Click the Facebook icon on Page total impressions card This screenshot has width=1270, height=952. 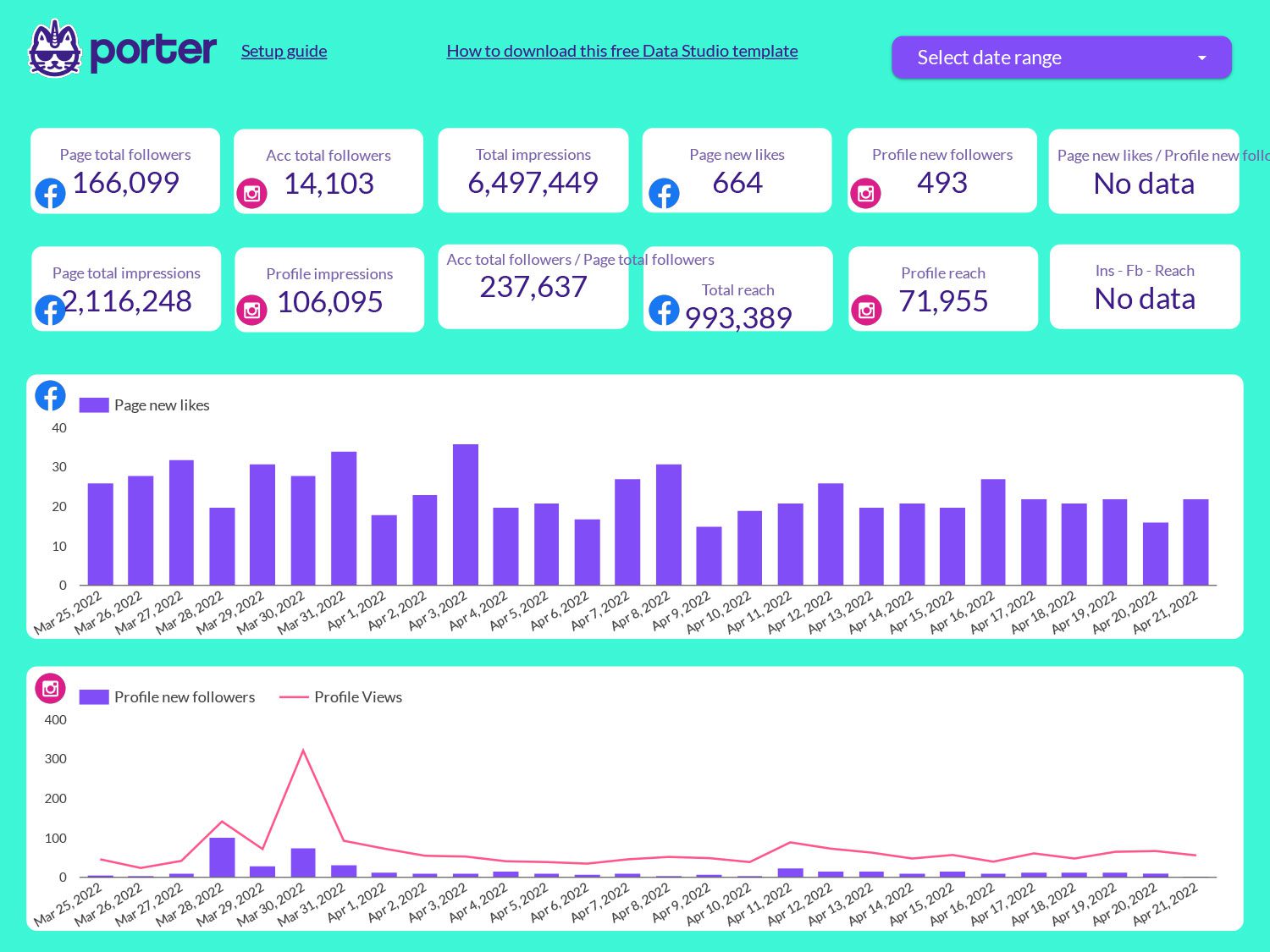tap(51, 310)
